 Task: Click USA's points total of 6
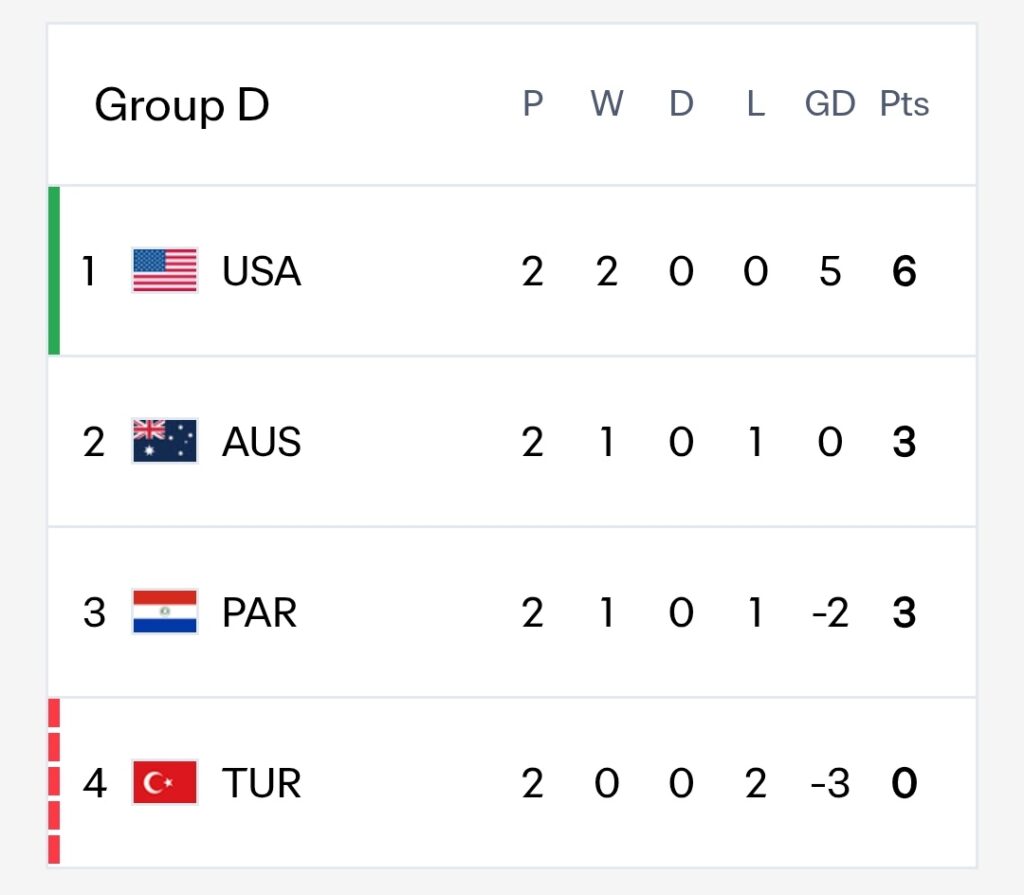click(904, 271)
